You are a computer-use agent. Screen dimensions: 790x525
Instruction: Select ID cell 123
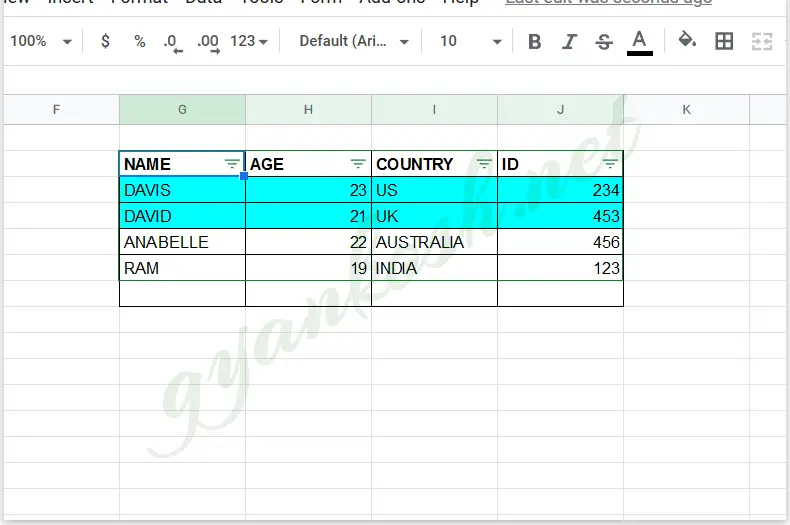[x=560, y=268]
